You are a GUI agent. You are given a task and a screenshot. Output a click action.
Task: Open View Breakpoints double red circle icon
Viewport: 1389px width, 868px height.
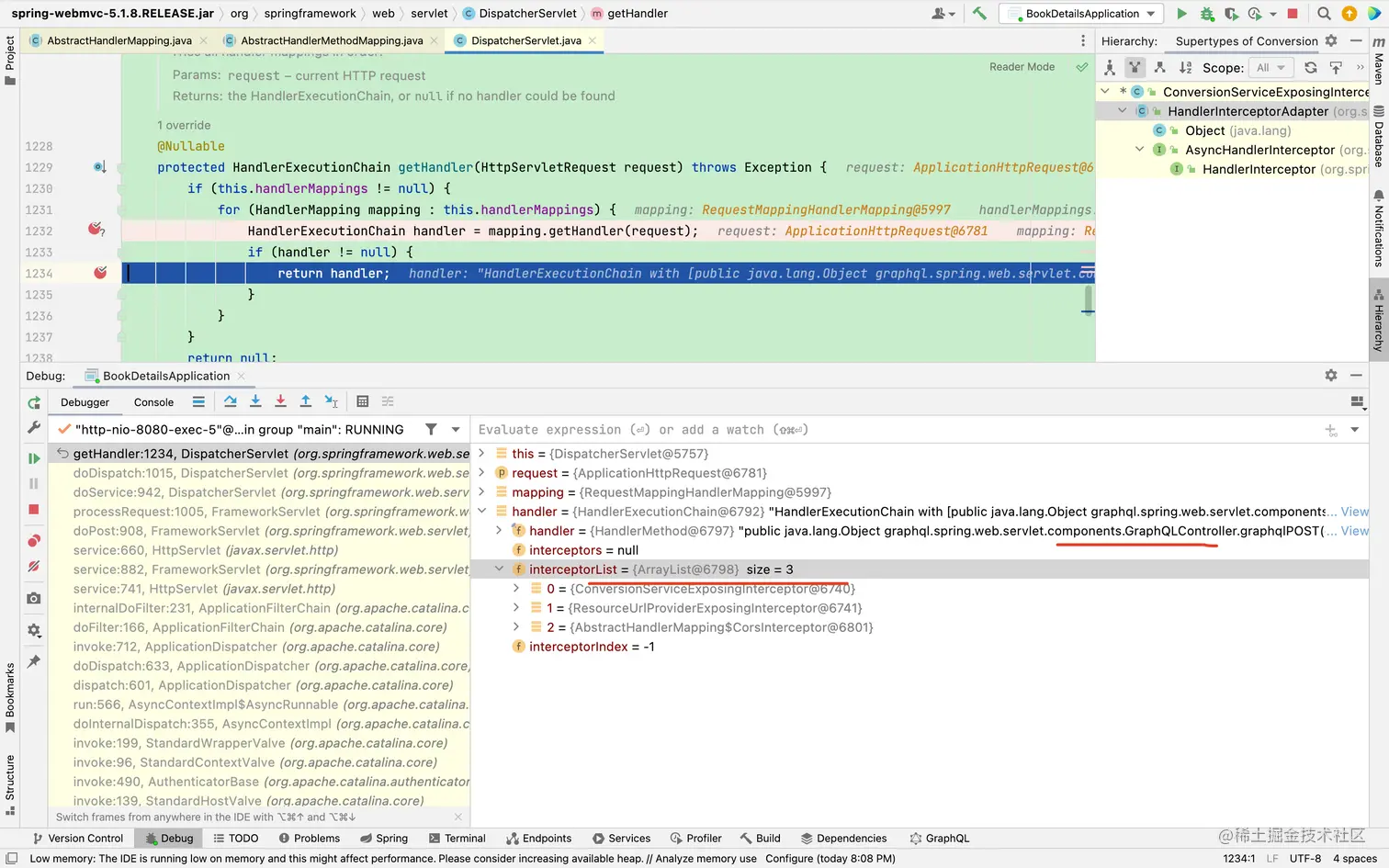34,541
